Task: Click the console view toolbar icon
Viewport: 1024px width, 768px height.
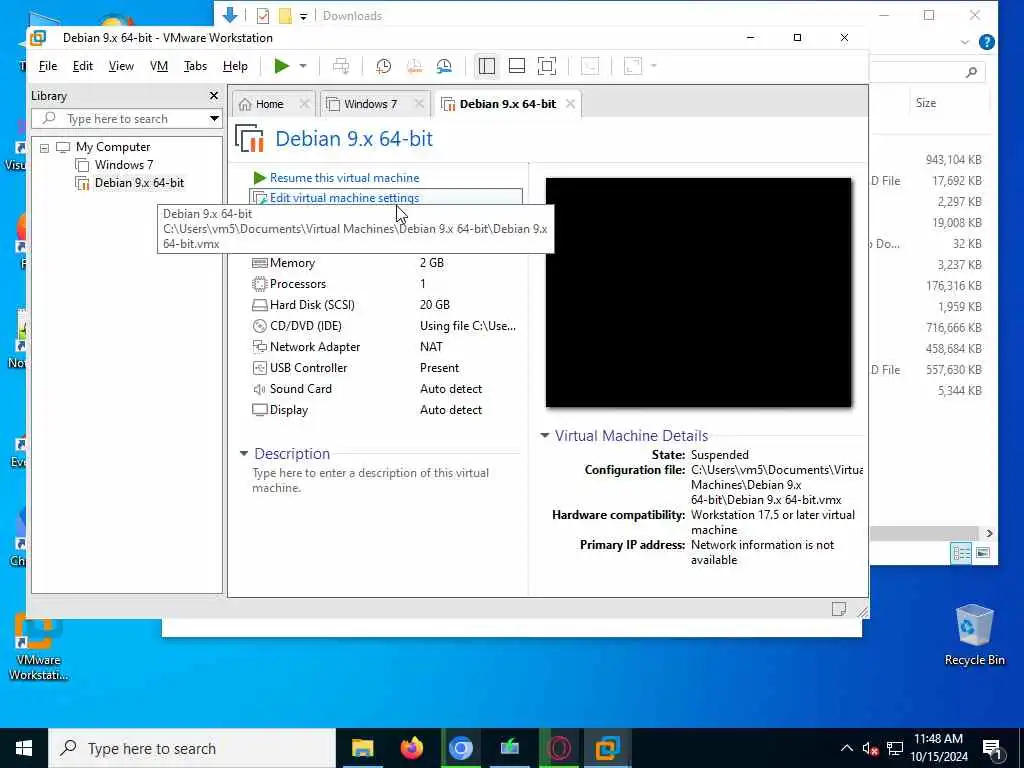Action: 590,66
